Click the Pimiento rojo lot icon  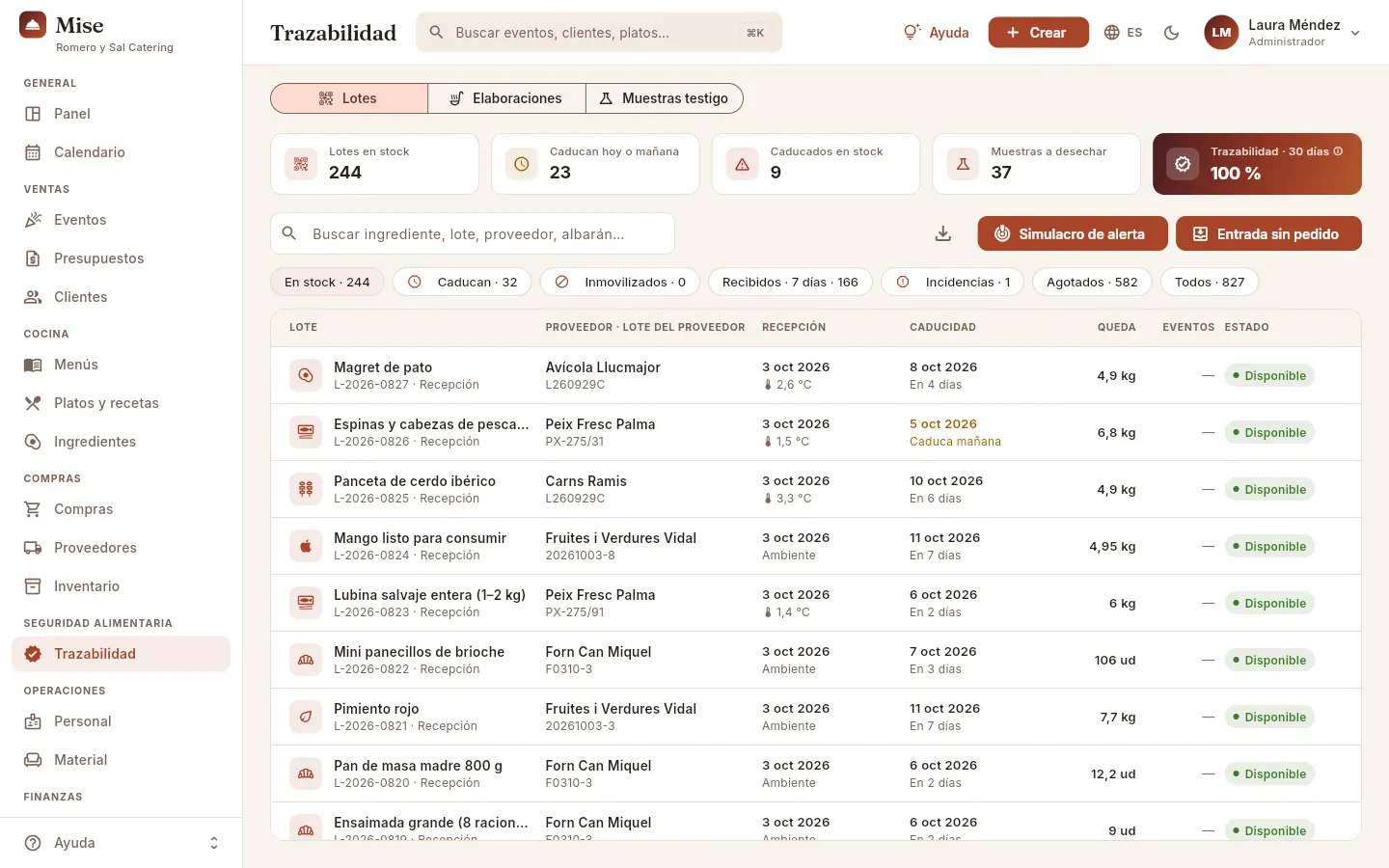point(306,717)
